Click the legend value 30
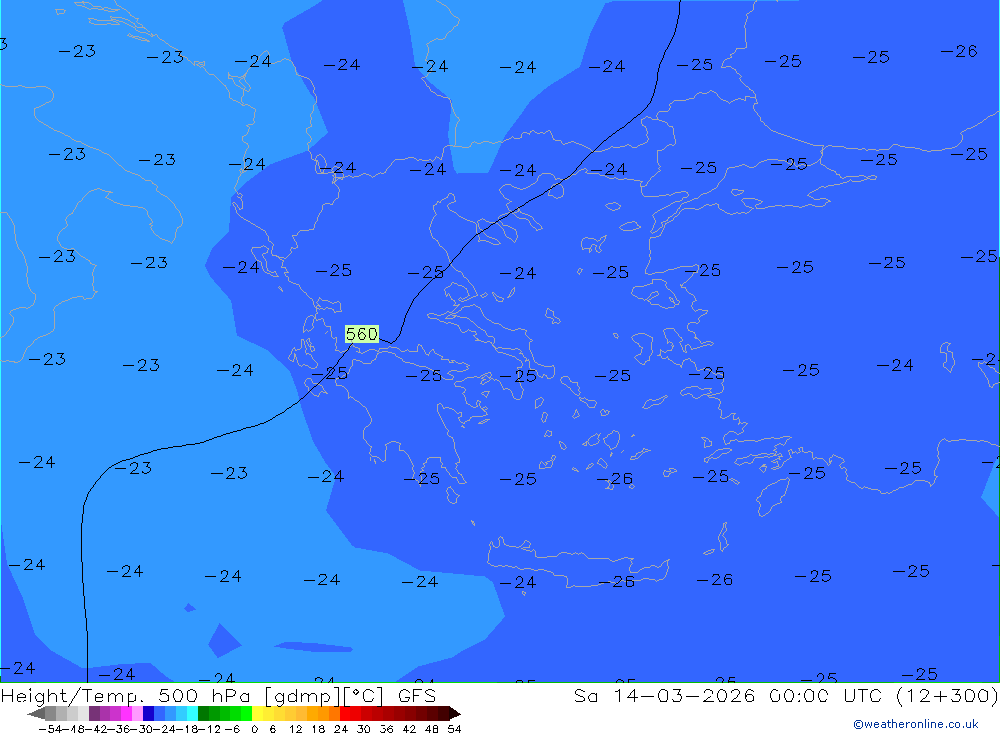 [x=364, y=729]
